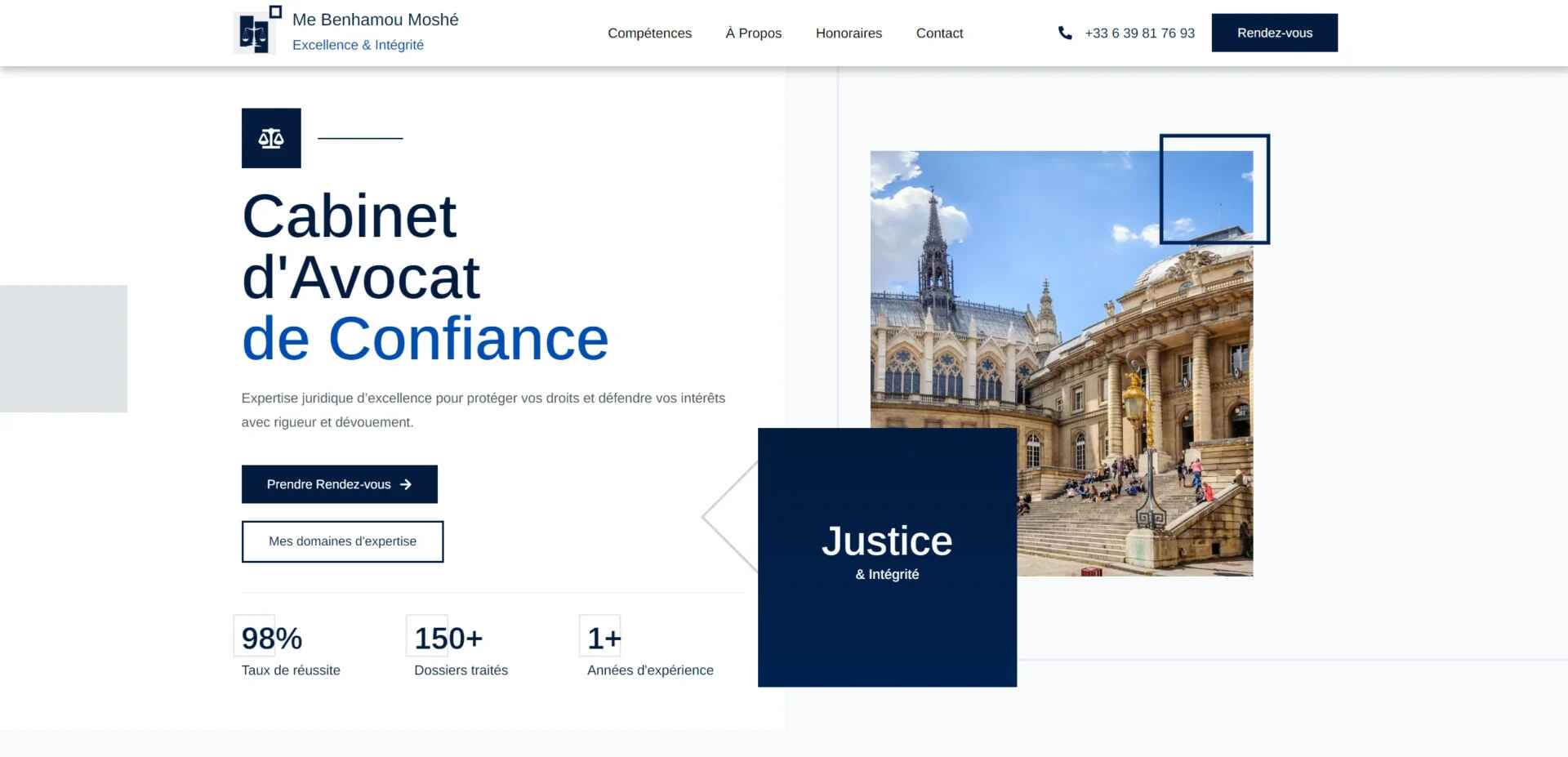Click the Rendez-vous header button
The image size is (1568, 757).
(x=1274, y=33)
